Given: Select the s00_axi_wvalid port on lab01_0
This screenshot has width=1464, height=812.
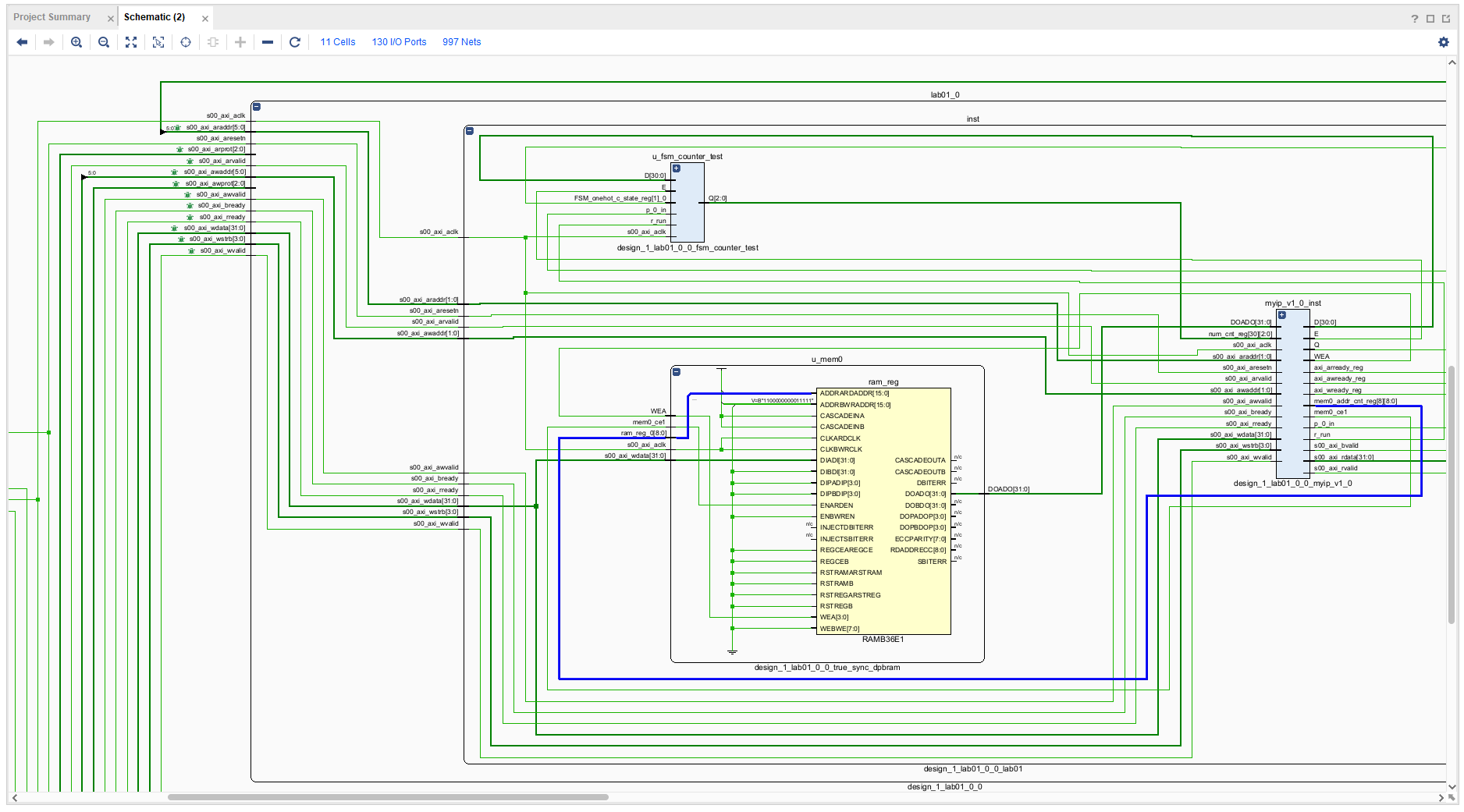Looking at the screenshot, I should 222,250.
